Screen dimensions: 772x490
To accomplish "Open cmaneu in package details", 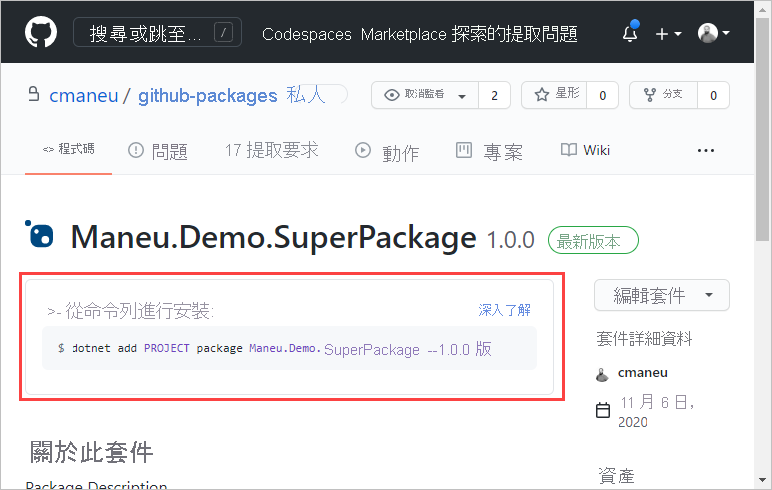I will pos(642,373).
